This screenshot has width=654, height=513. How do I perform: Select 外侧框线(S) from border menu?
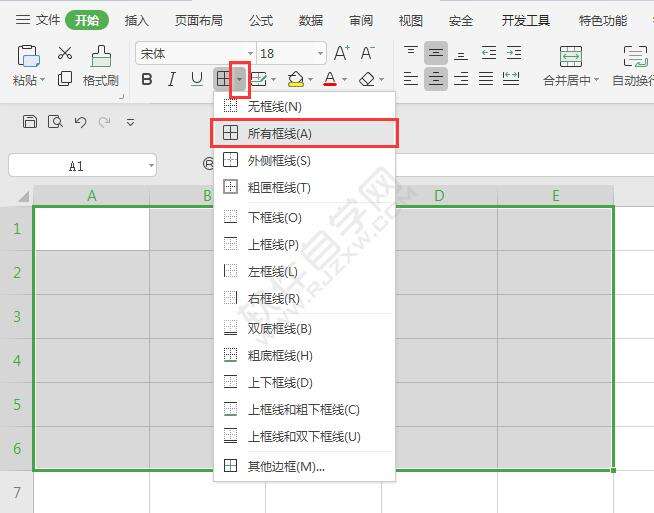point(304,161)
